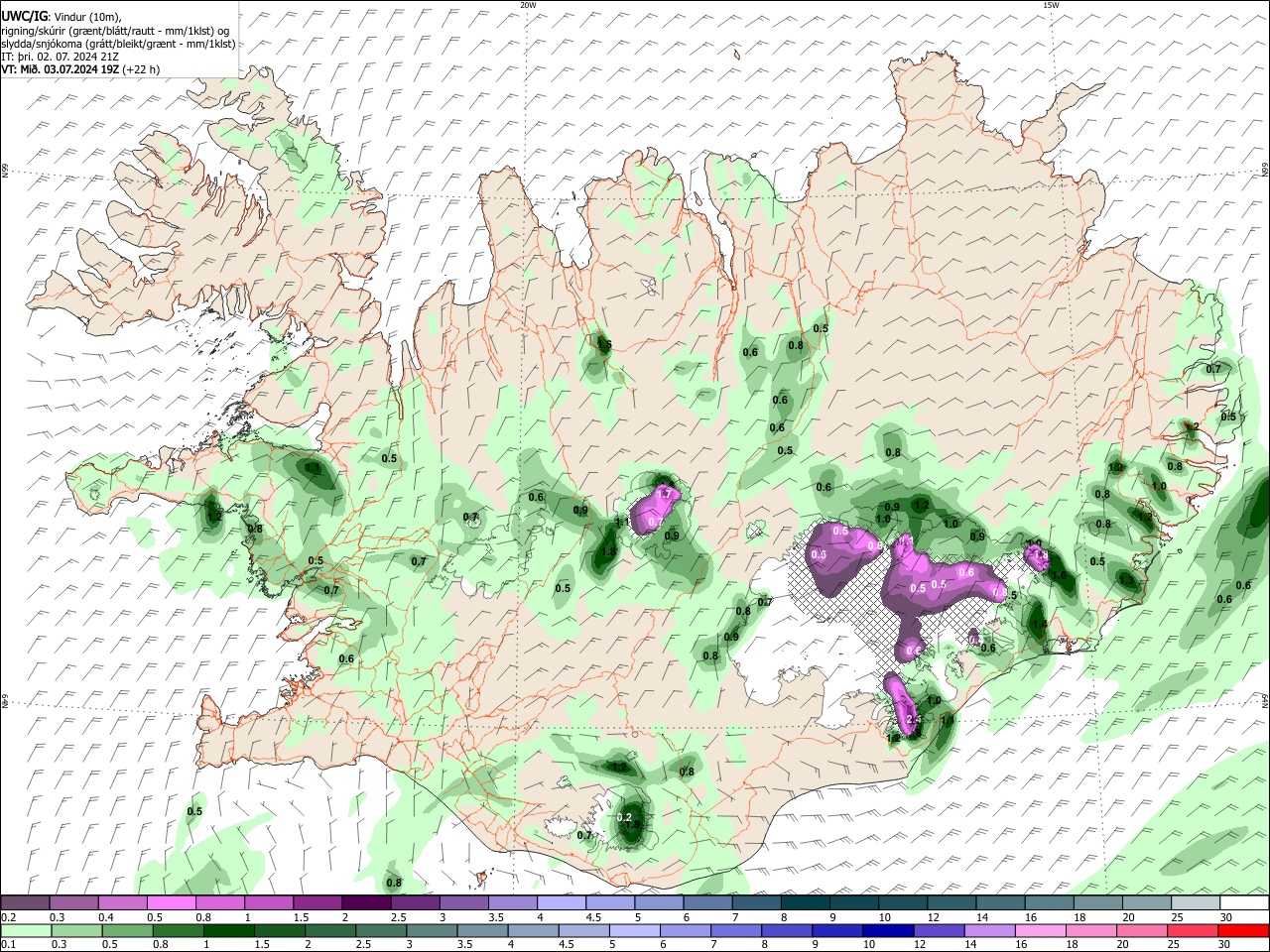The width and height of the screenshot is (1270, 952).
Task: Click the snow legend swatch between 0.5 and 0.8
Action: tap(171, 902)
